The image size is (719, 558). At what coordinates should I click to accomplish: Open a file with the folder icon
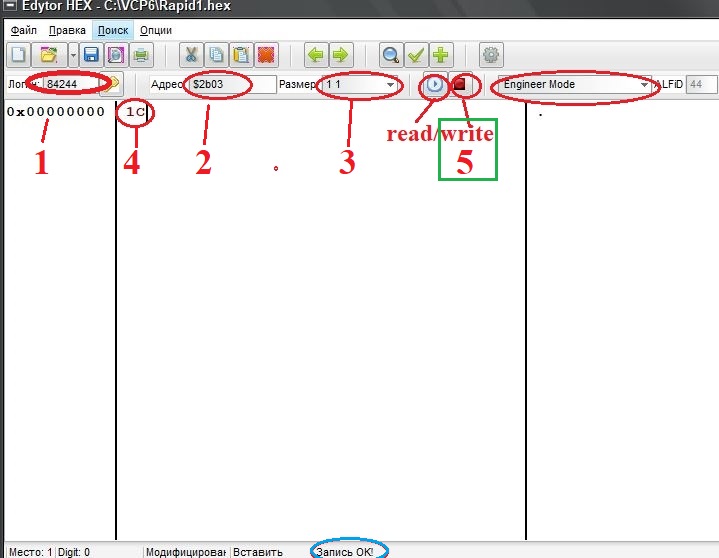tap(49, 55)
